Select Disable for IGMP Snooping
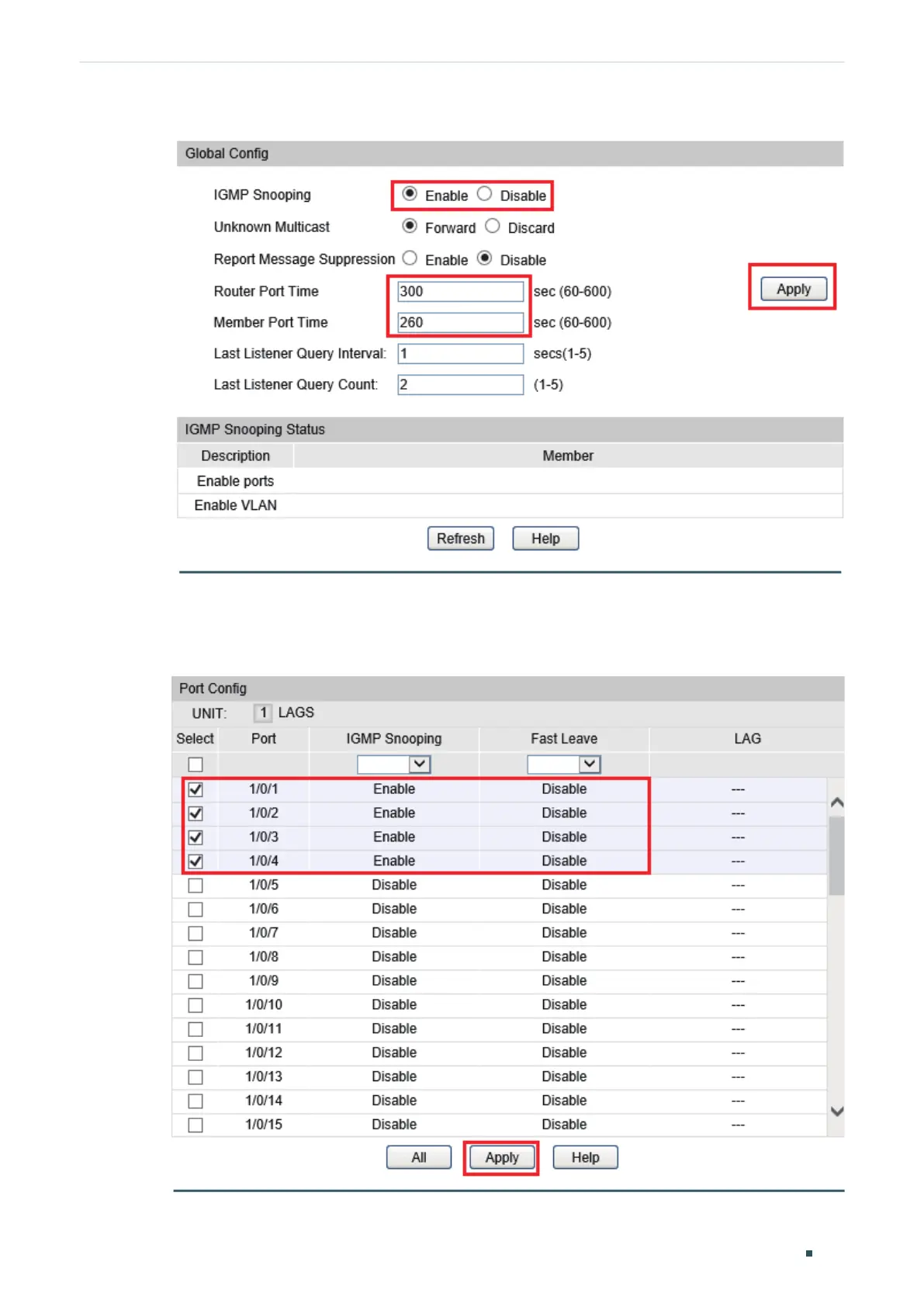Image resolution: width=924 pixels, height=1307 pixels. coord(484,194)
